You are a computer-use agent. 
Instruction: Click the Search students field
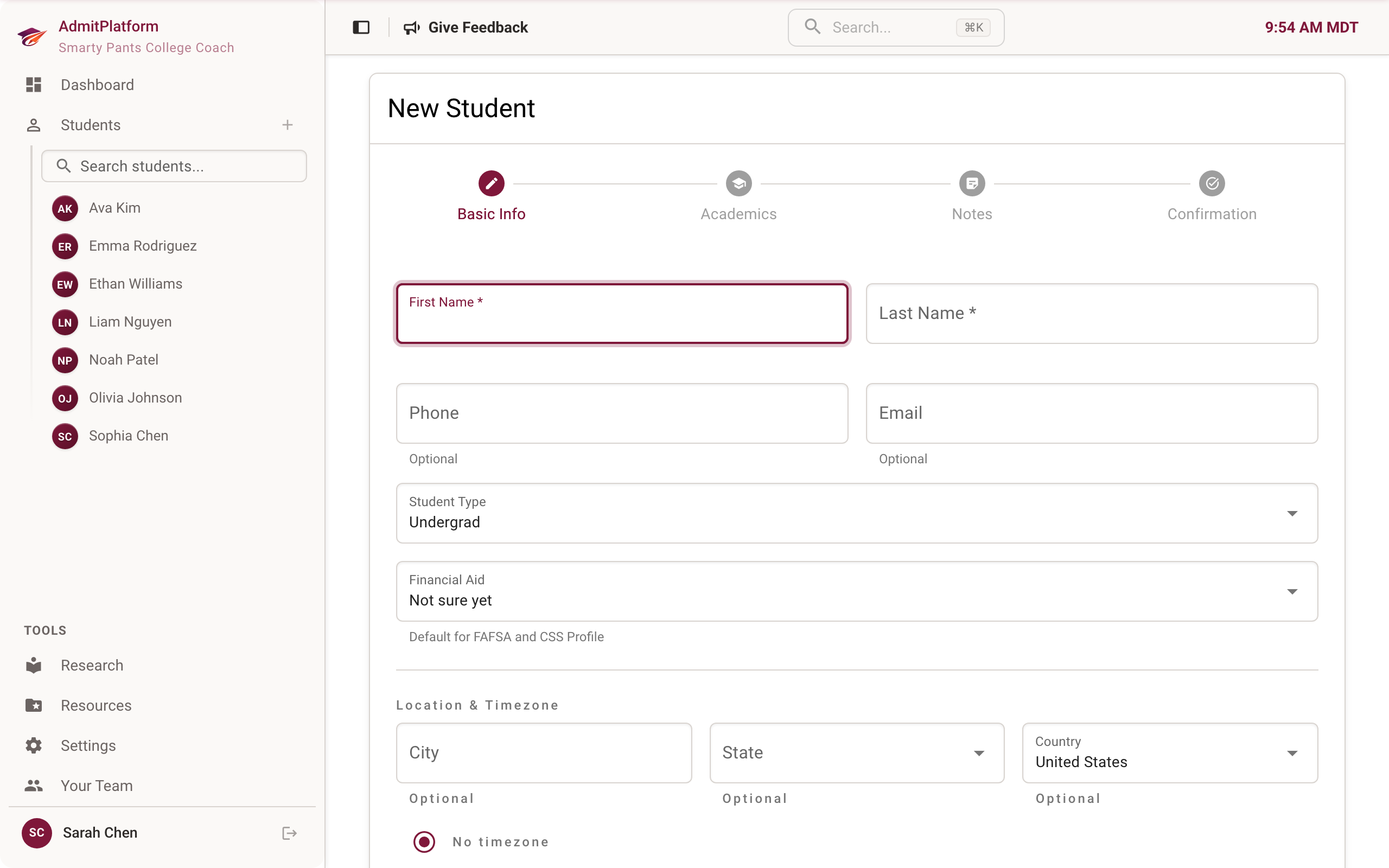pos(174,166)
